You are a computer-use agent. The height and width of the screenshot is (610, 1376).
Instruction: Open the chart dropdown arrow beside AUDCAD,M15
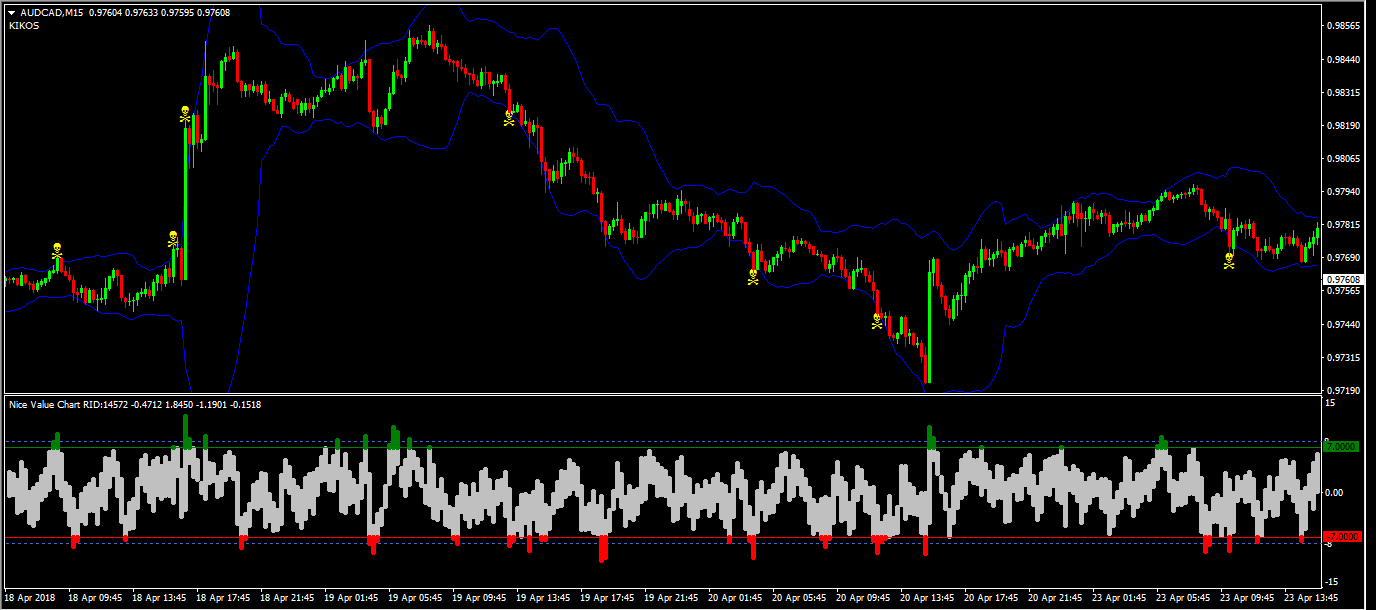click(11, 12)
